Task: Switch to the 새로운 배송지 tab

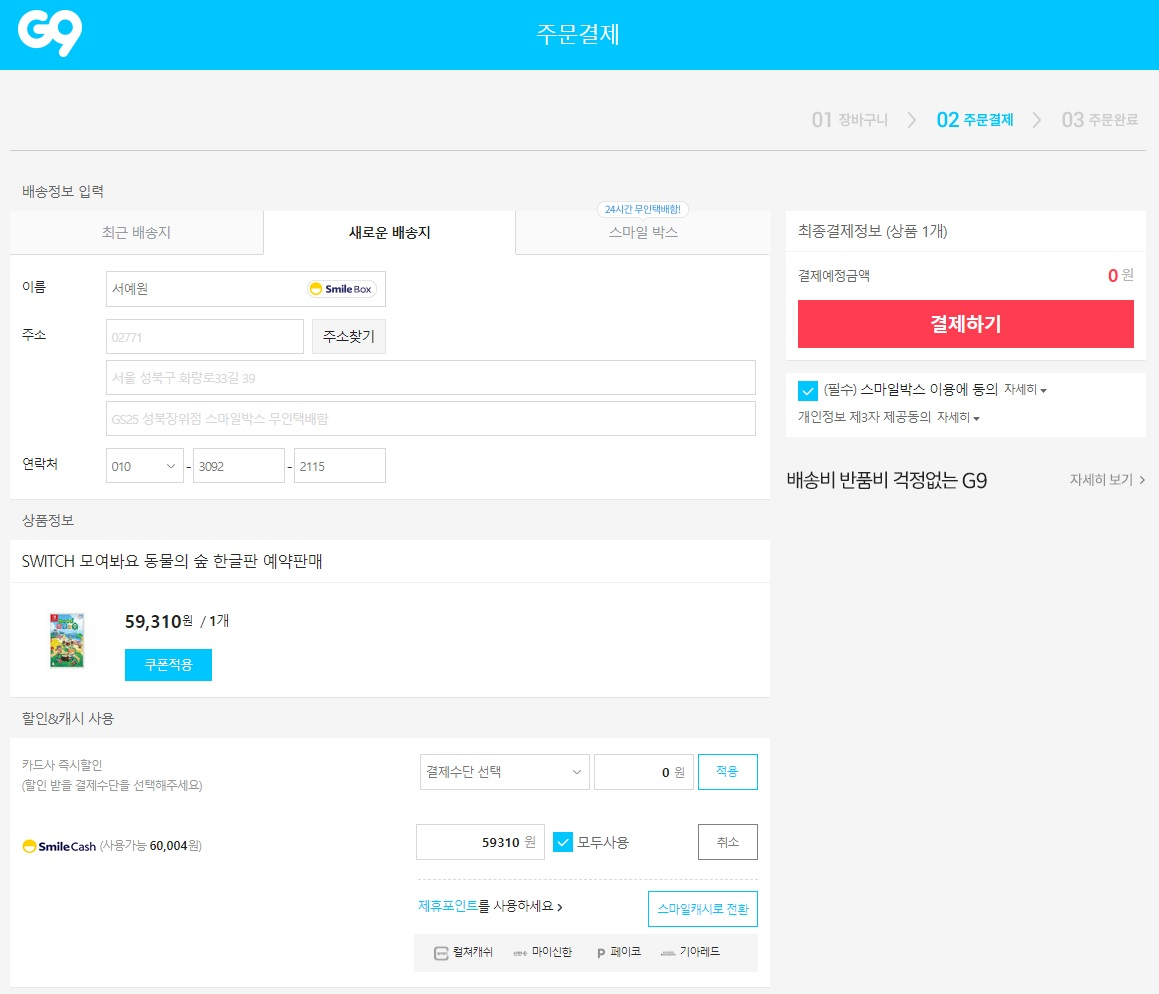Action: pos(390,233)
